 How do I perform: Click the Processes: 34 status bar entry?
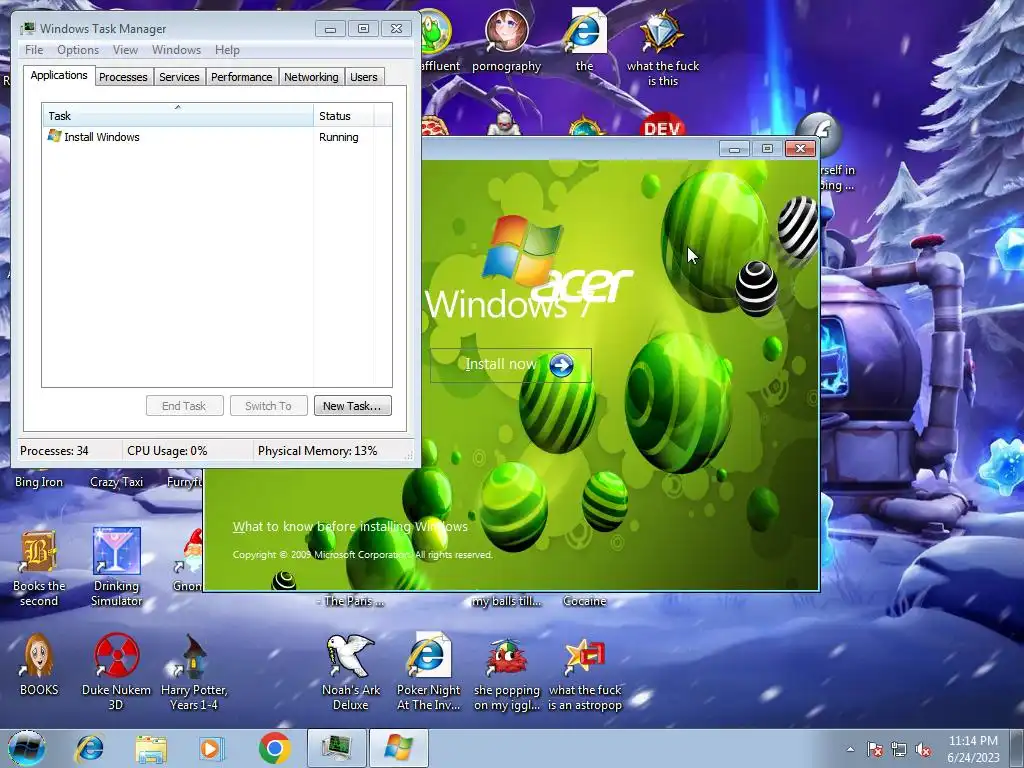(54, 451)
